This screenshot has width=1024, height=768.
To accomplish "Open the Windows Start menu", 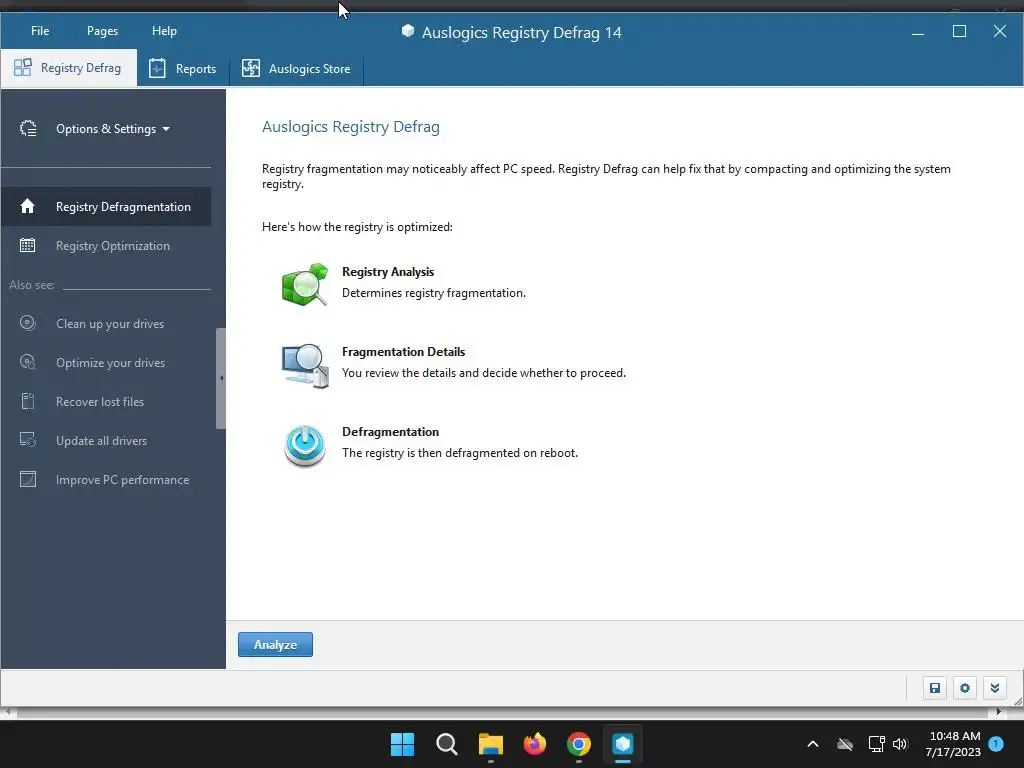I will pos(402,744).
